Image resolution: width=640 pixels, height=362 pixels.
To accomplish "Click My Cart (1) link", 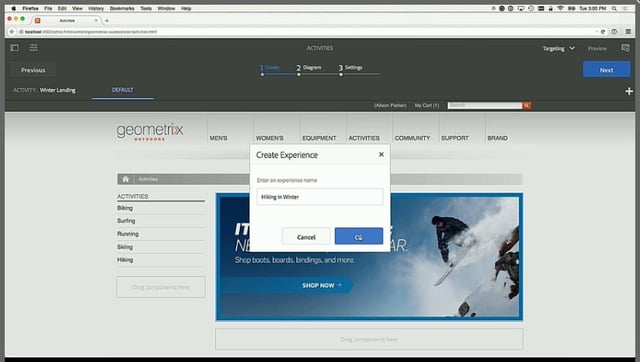I will click(x=427, y=105).
